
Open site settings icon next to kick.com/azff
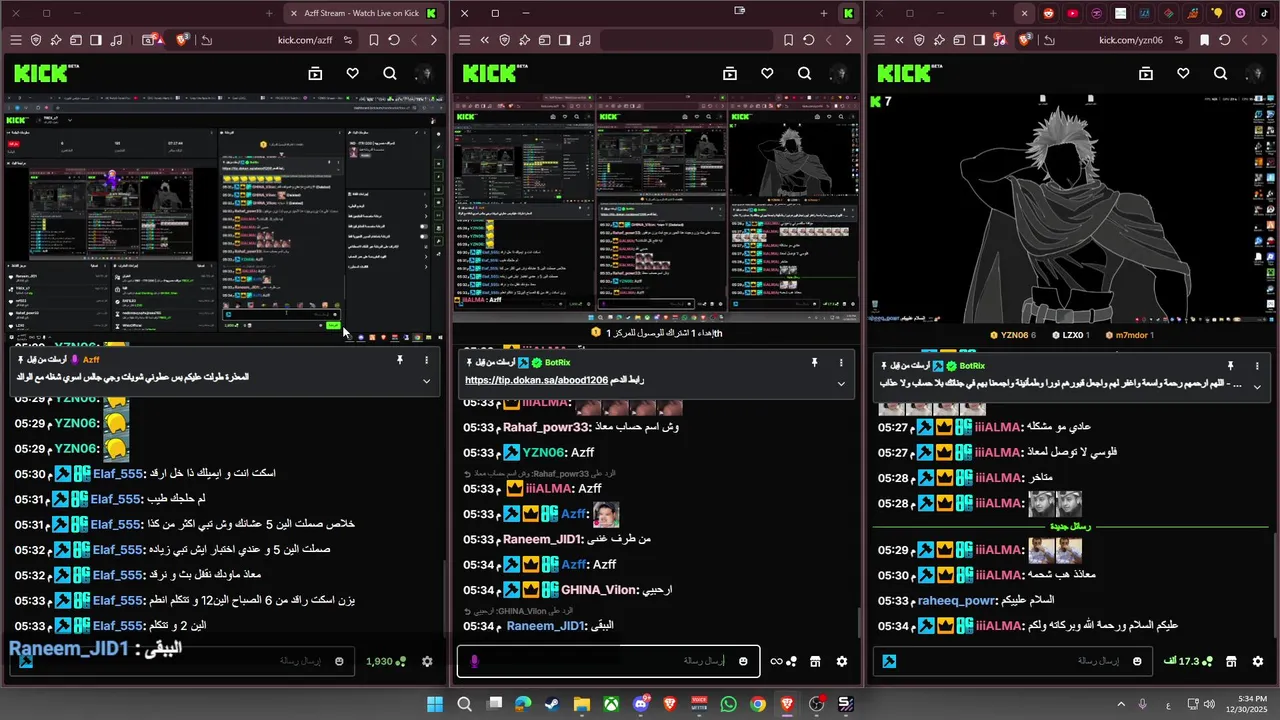(348, 40)
